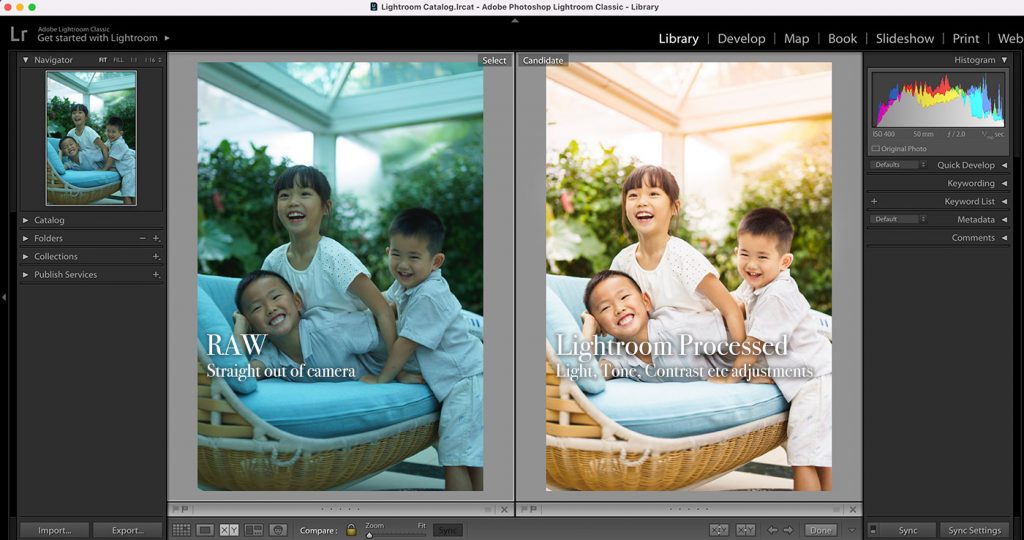Click the Navigator preview thumbnail

(x=91, y=138)
